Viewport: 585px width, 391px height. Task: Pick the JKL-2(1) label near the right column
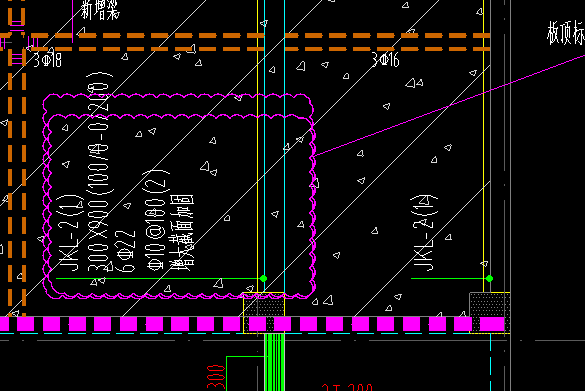tap(425, 233)
